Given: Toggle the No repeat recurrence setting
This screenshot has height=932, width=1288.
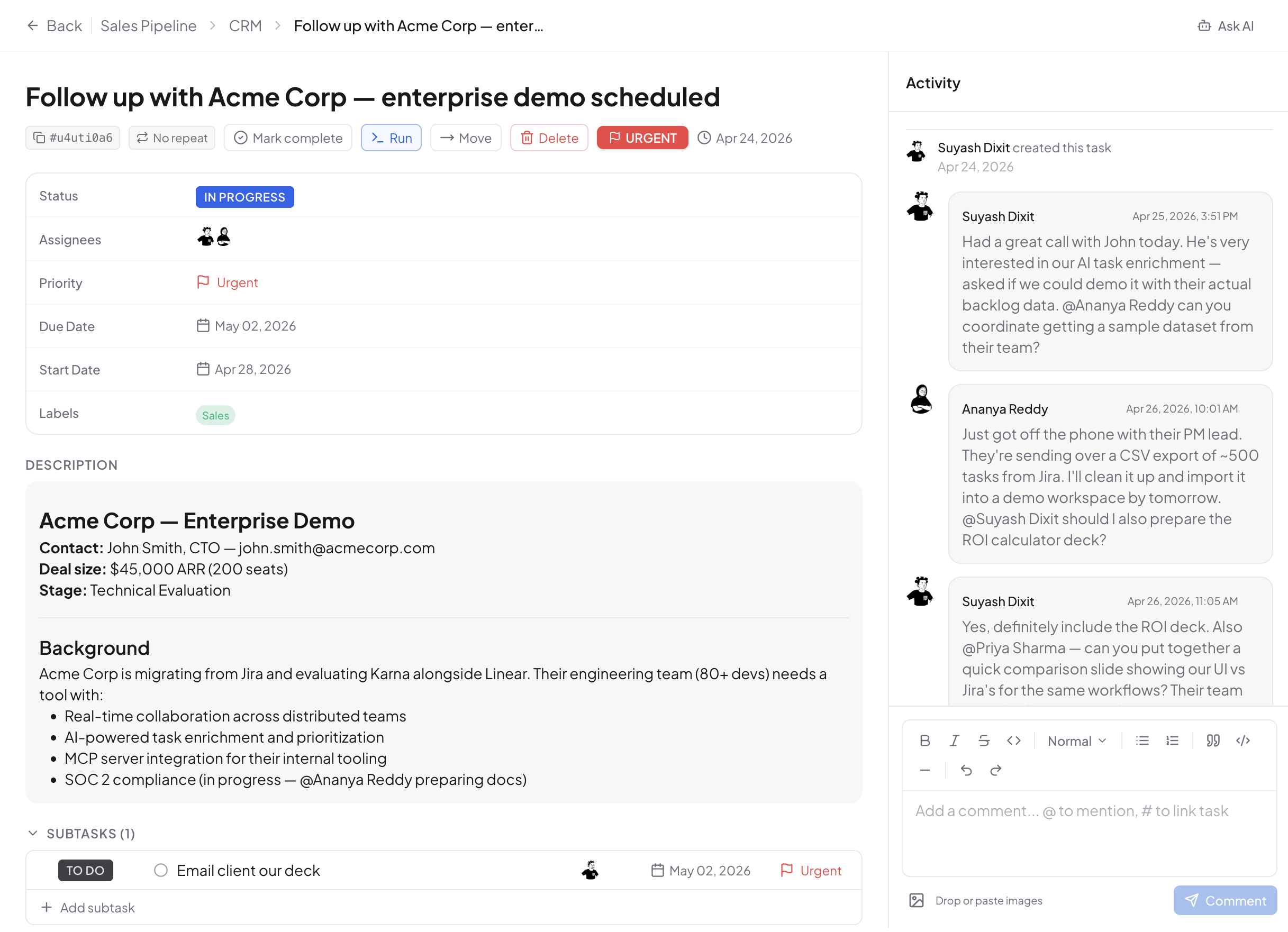Looking at the screenshot, I should pyautogui.click(x=171, y=138).
